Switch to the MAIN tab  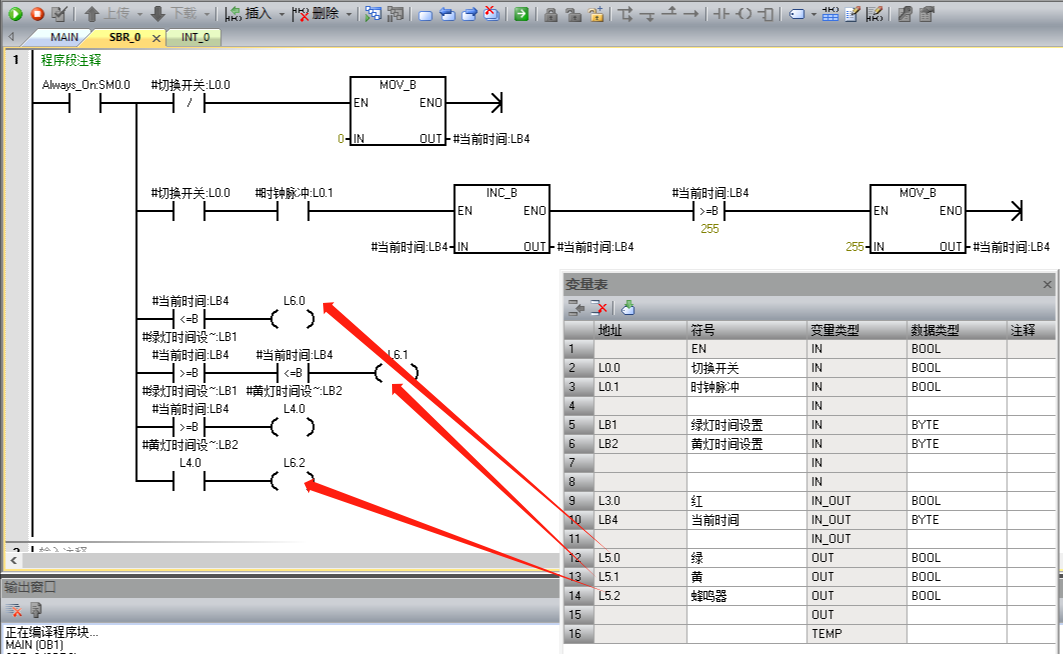point(64,37)
